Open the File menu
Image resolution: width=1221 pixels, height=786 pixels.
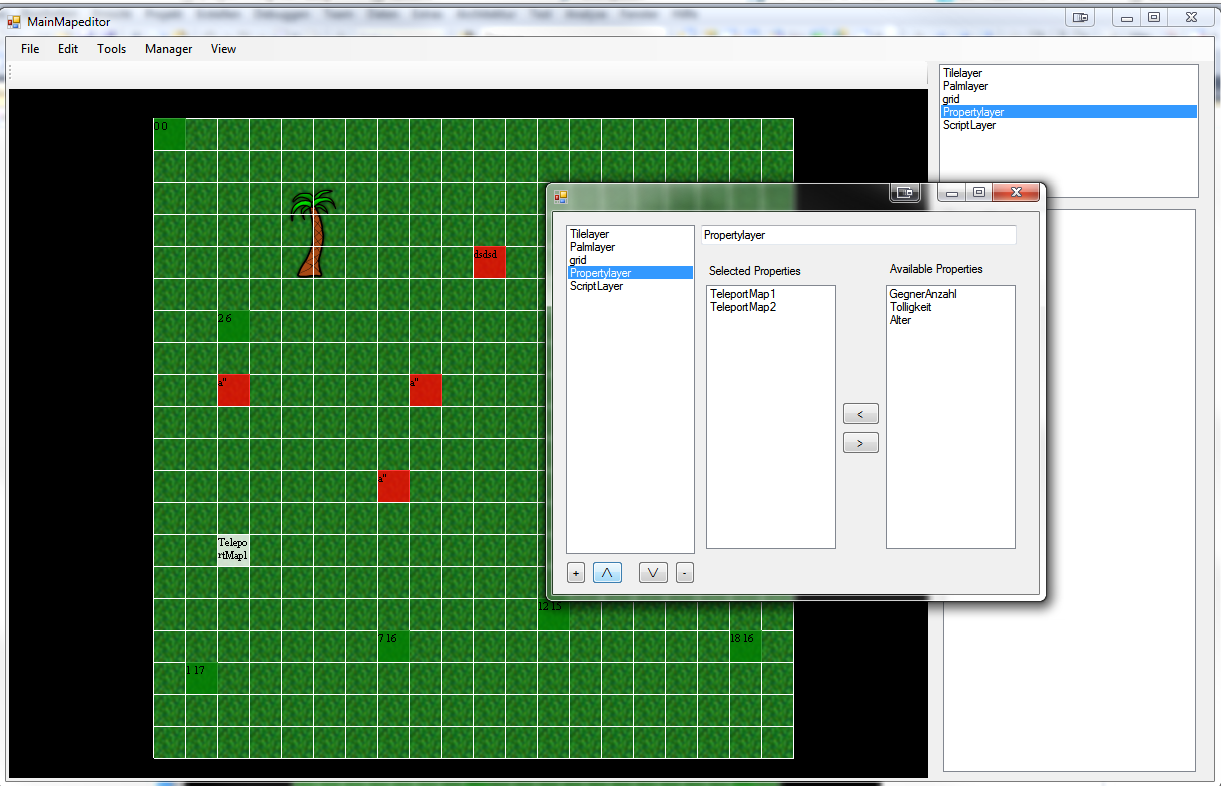tap(30, 49)
